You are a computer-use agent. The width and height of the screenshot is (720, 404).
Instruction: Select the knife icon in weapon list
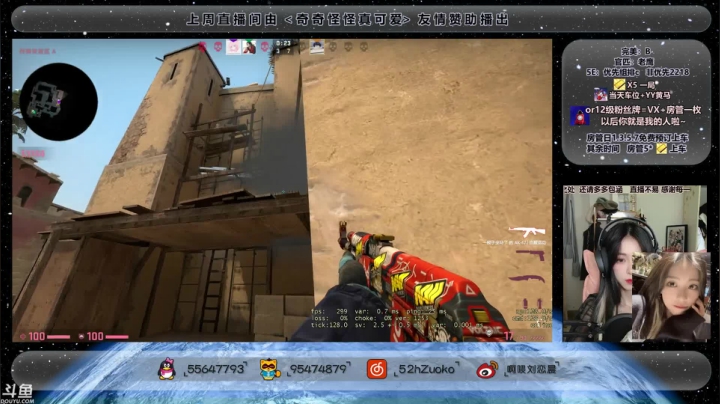(527, 278)
